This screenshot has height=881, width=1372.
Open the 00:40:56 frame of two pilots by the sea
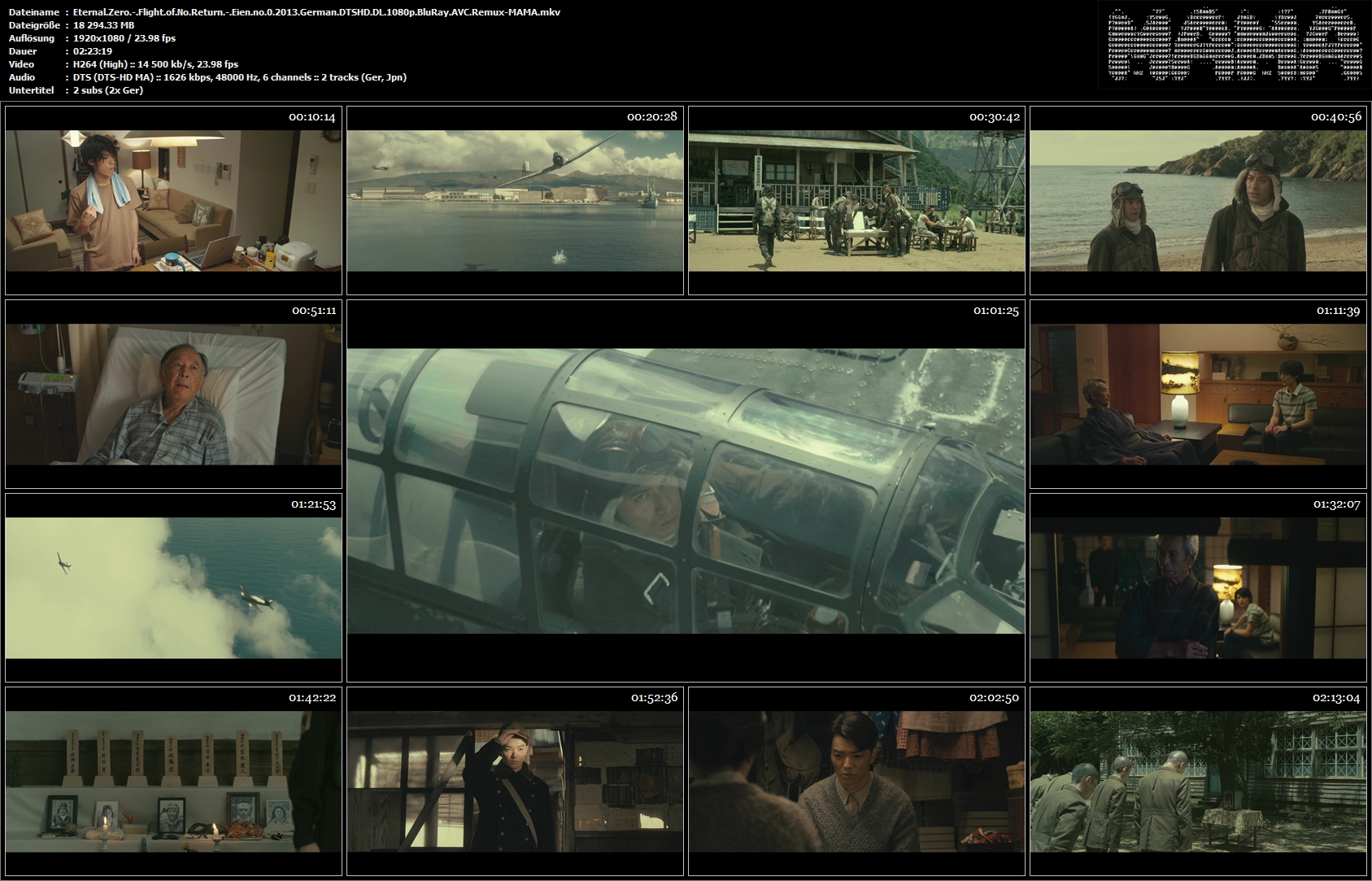[1198, 200]
